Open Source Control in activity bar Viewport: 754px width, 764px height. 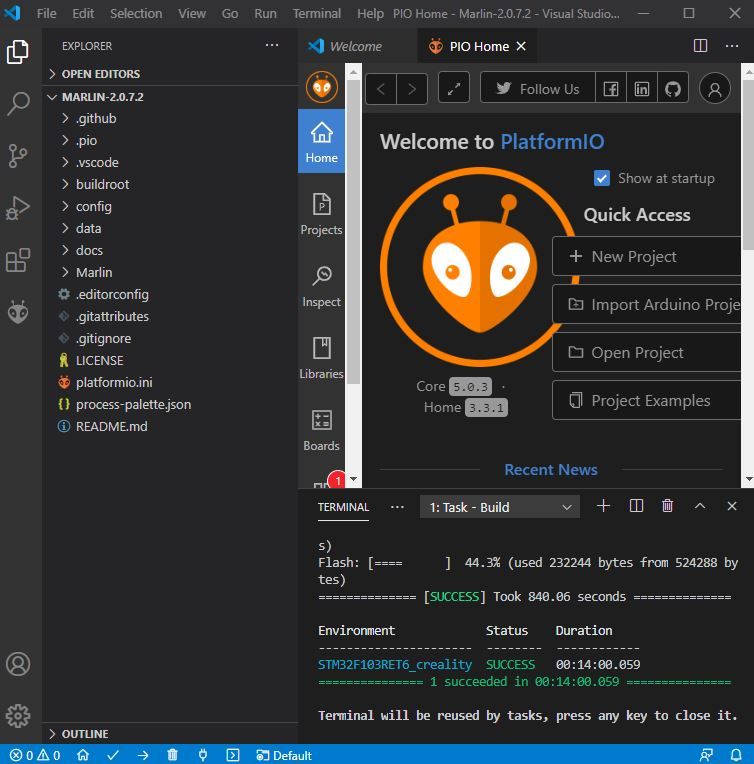pyautogui.click(x=18, y=156)
